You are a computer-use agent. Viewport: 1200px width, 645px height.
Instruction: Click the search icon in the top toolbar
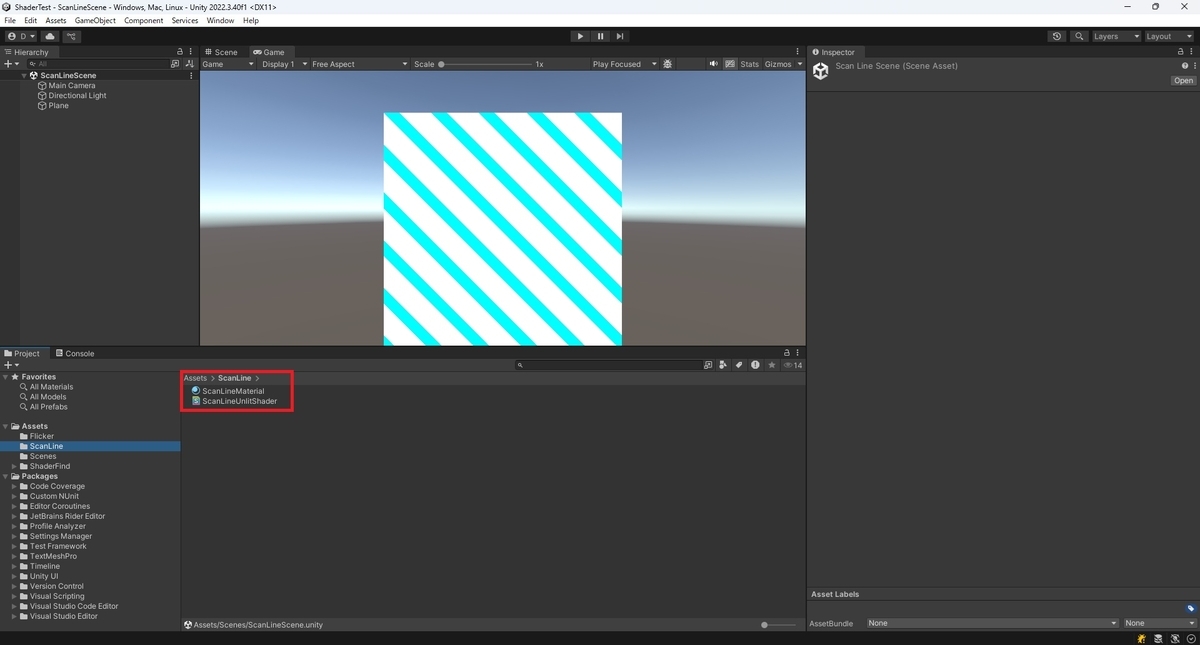[x=1078, y=36]
